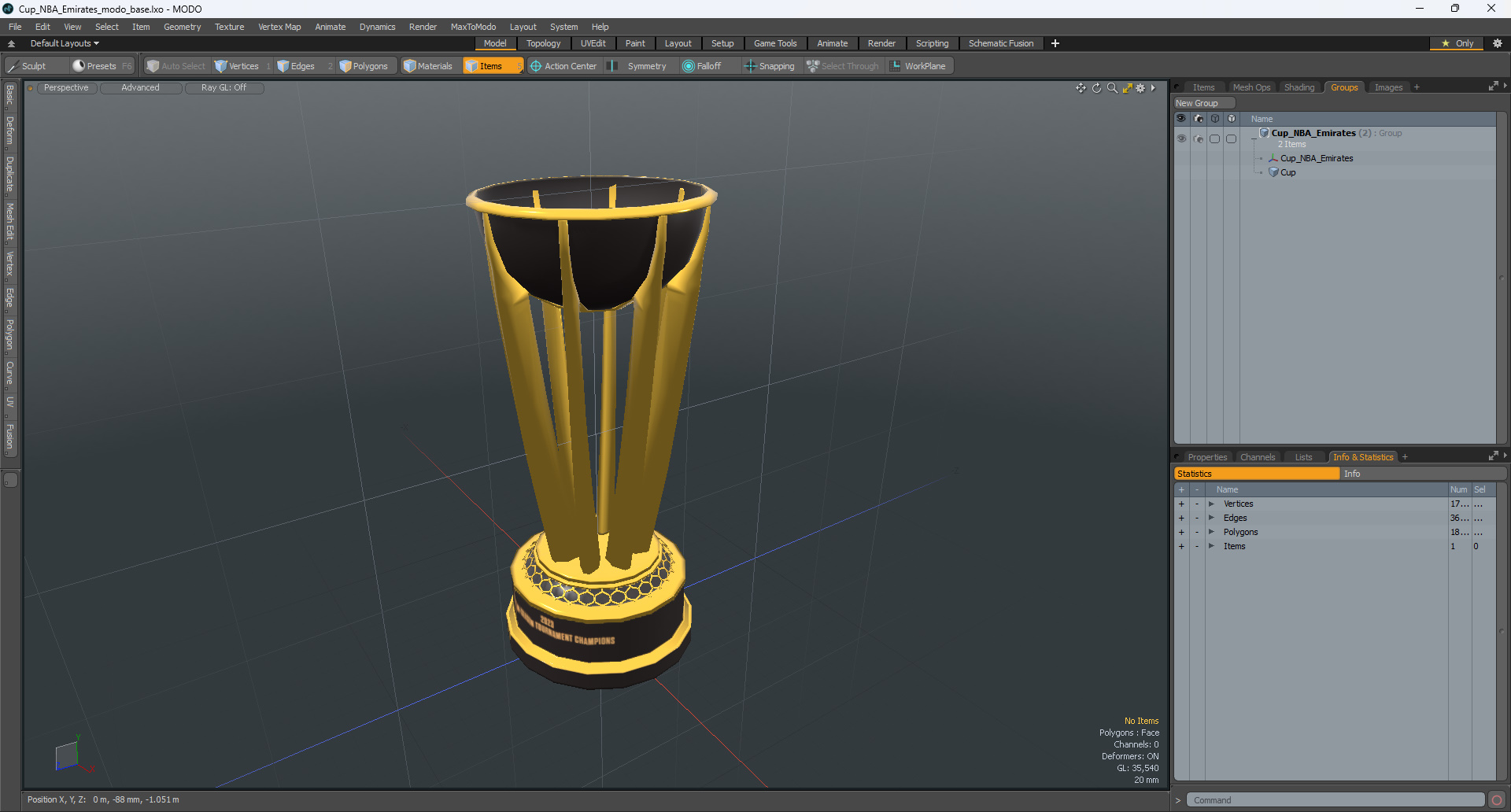Toggle second checkbox of Cup_NBA_Emirates group

pyautogui.click(x=1232, y=138)
